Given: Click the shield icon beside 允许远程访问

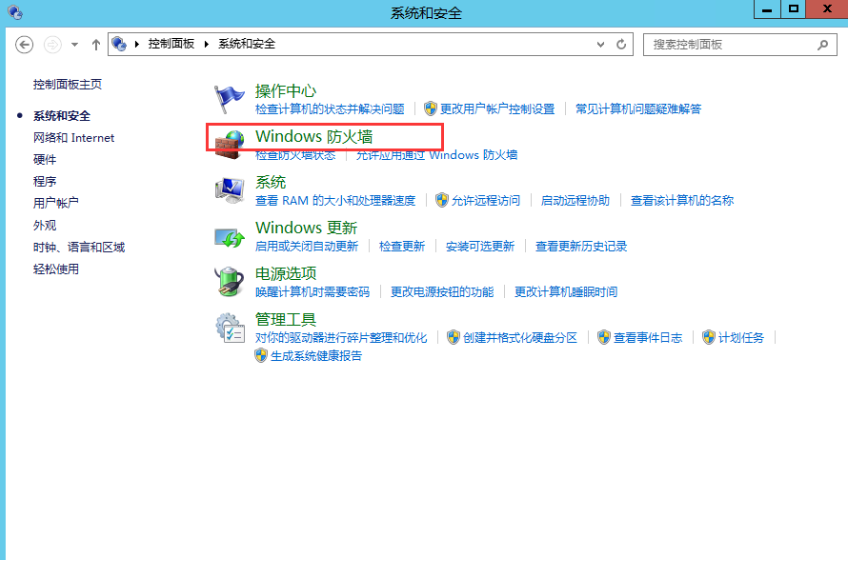Looking at the screenshot, I should [442, 200].
